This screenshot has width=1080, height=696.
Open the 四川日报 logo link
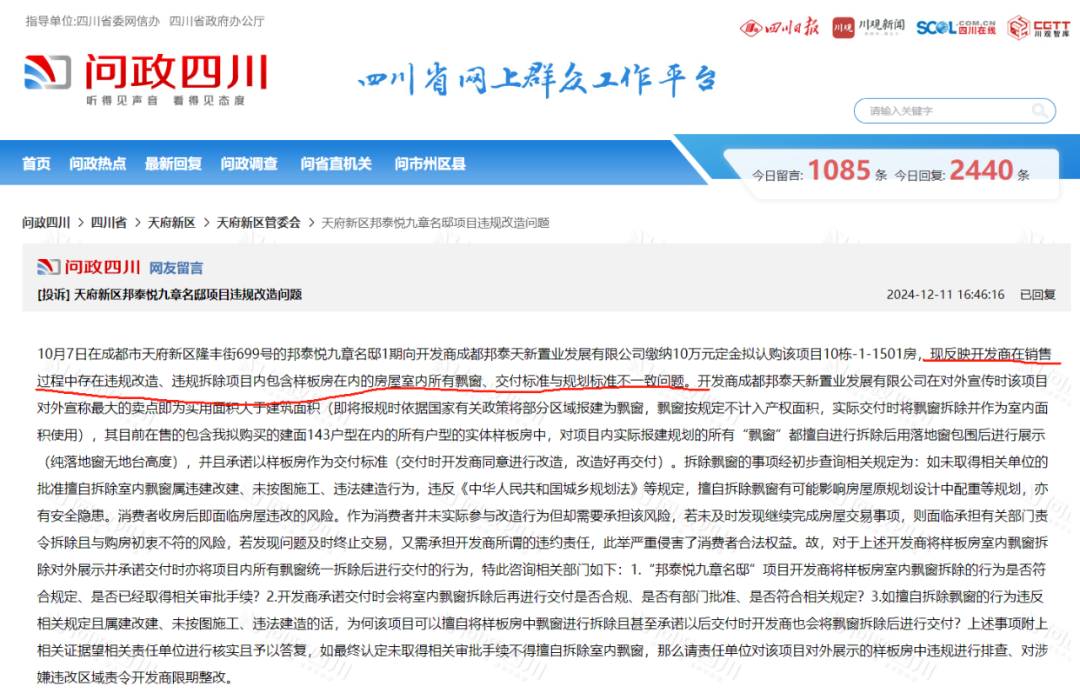tap(780, 28)
